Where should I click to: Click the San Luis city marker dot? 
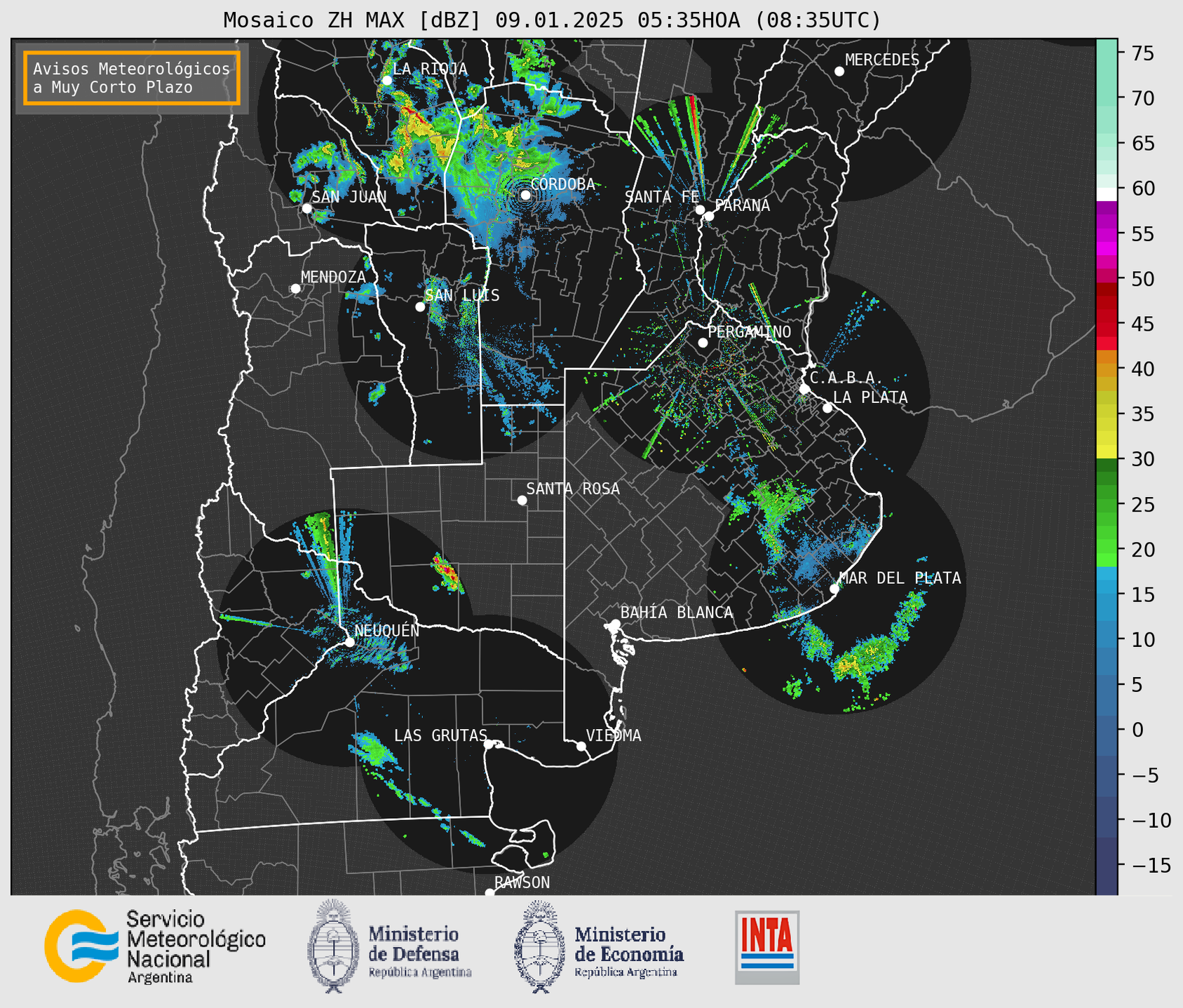(x=420, y=307)
